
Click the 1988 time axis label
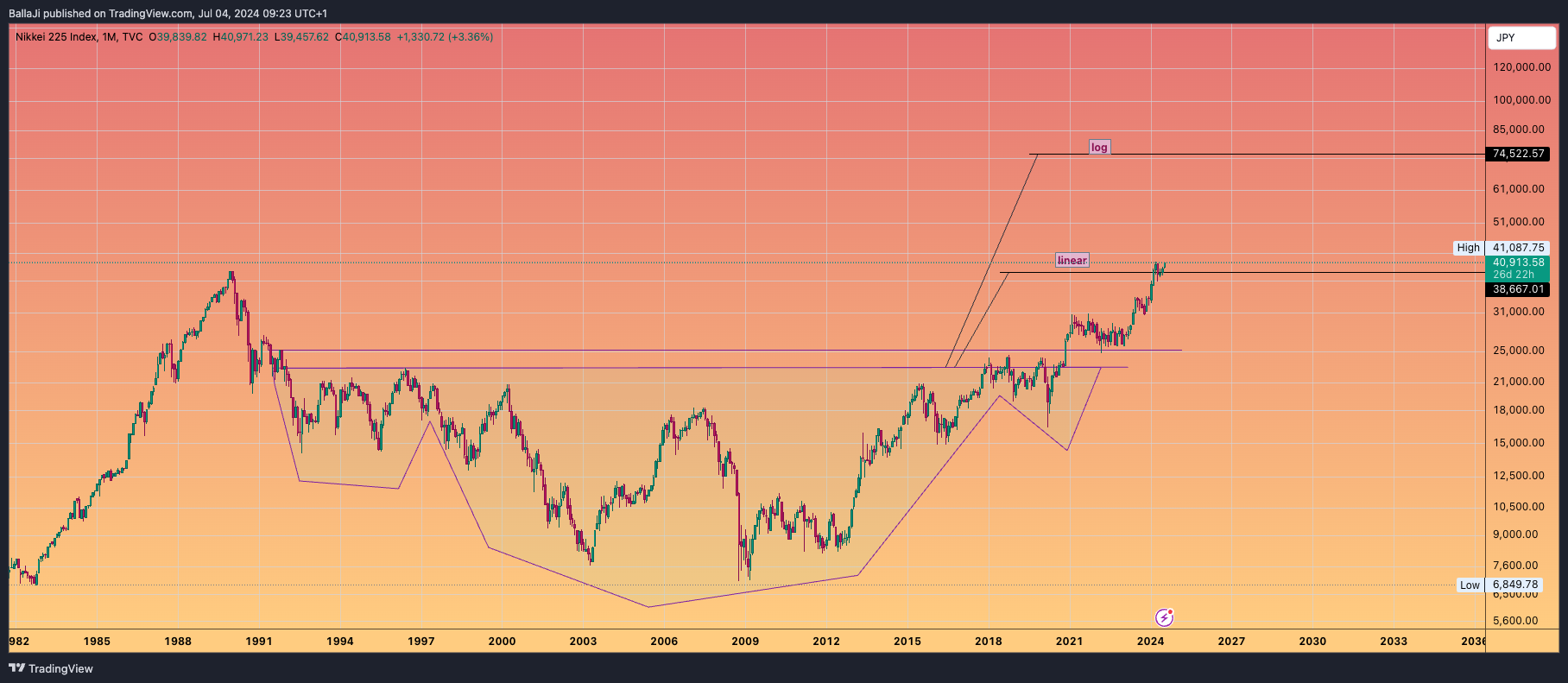click(x=178, y=642)
